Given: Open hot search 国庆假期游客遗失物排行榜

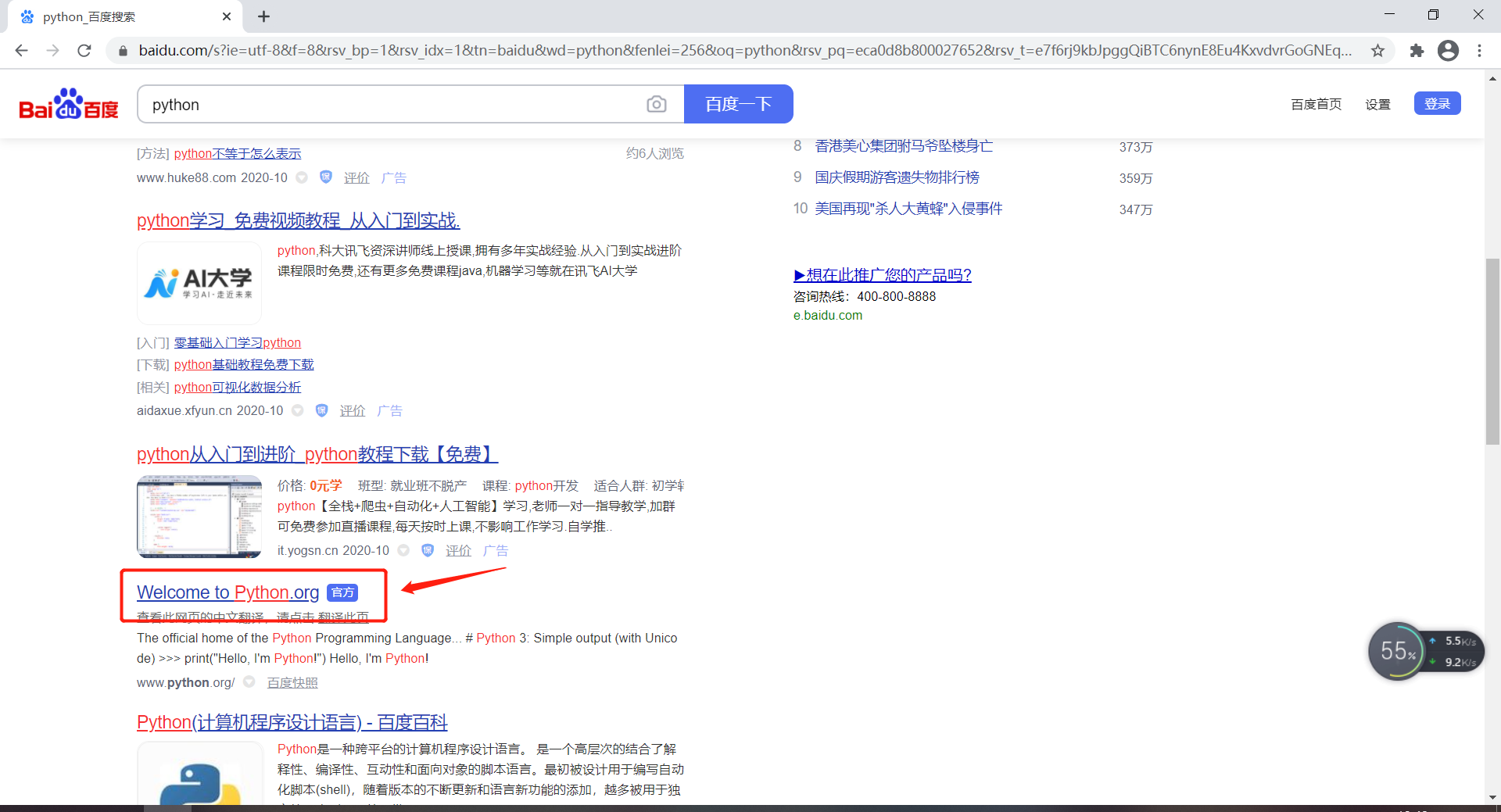Looking at the screenshot, I should [x=897, y=177].
